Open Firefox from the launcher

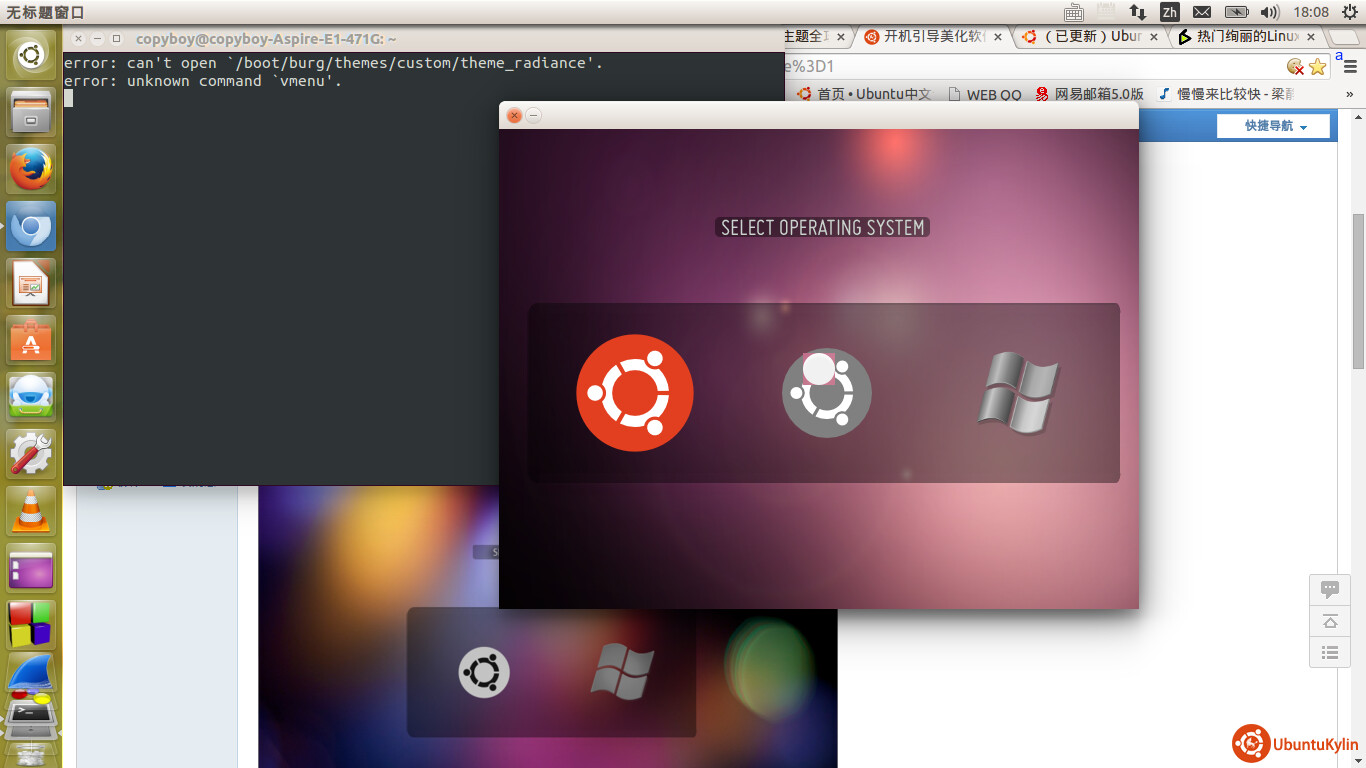[x=31, y=169]
